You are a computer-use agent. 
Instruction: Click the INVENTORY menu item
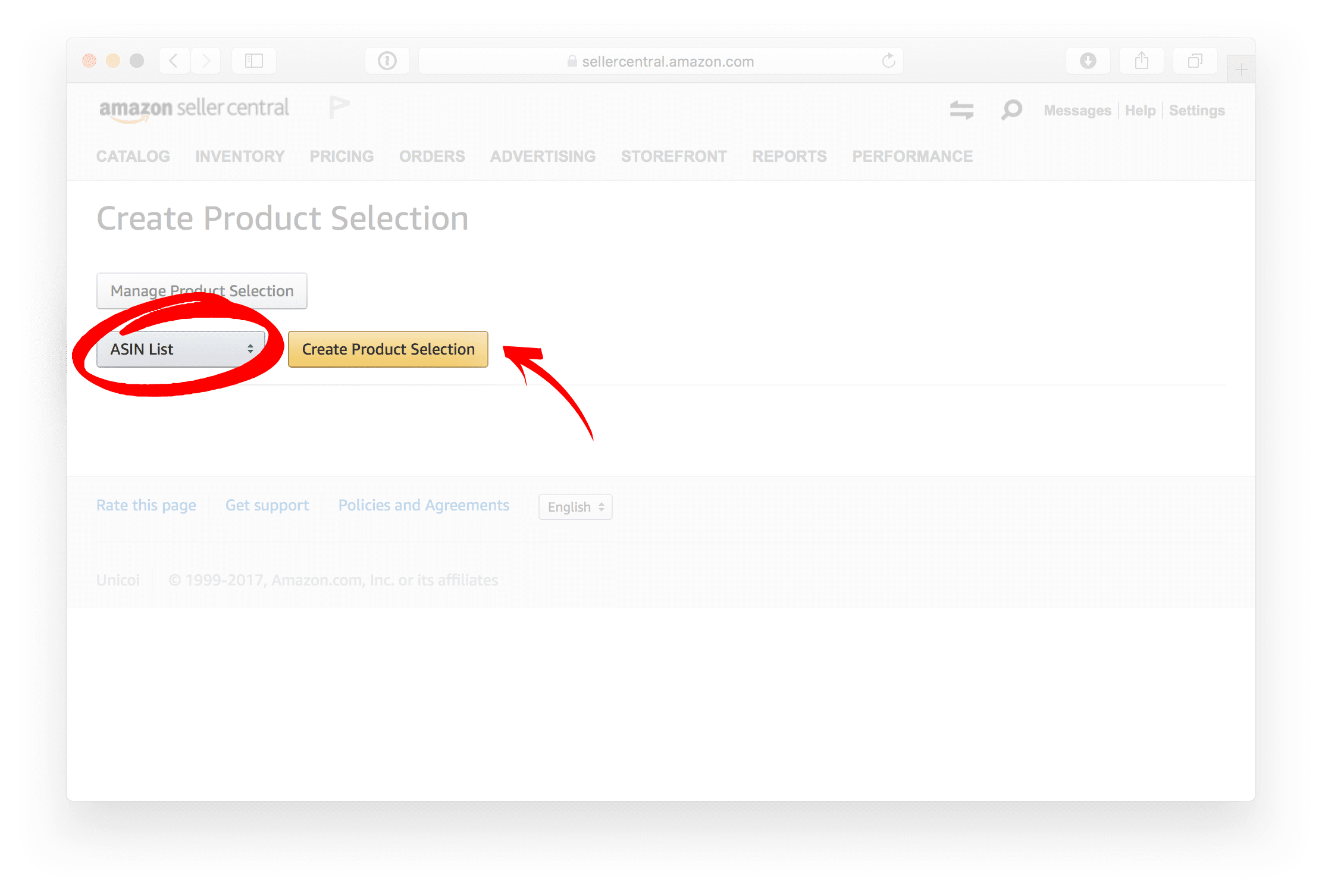[239, 155]
